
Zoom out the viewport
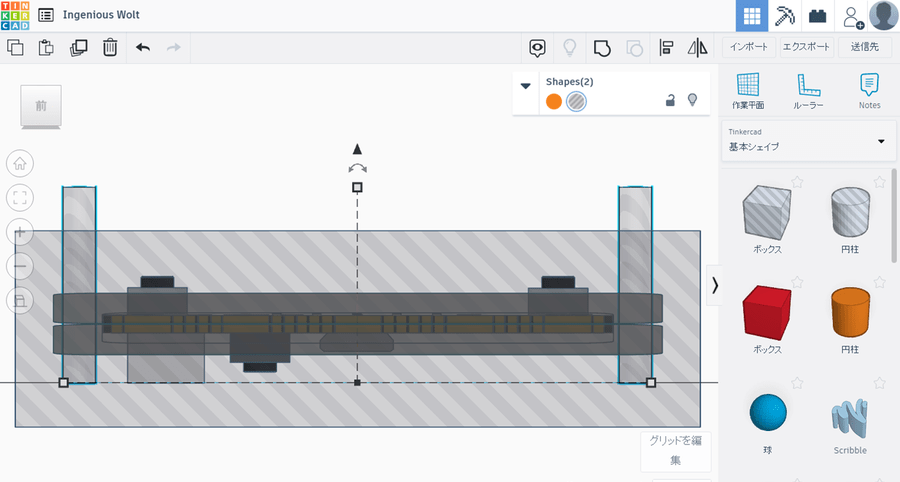pyautogui.click(x=20, y=266)
